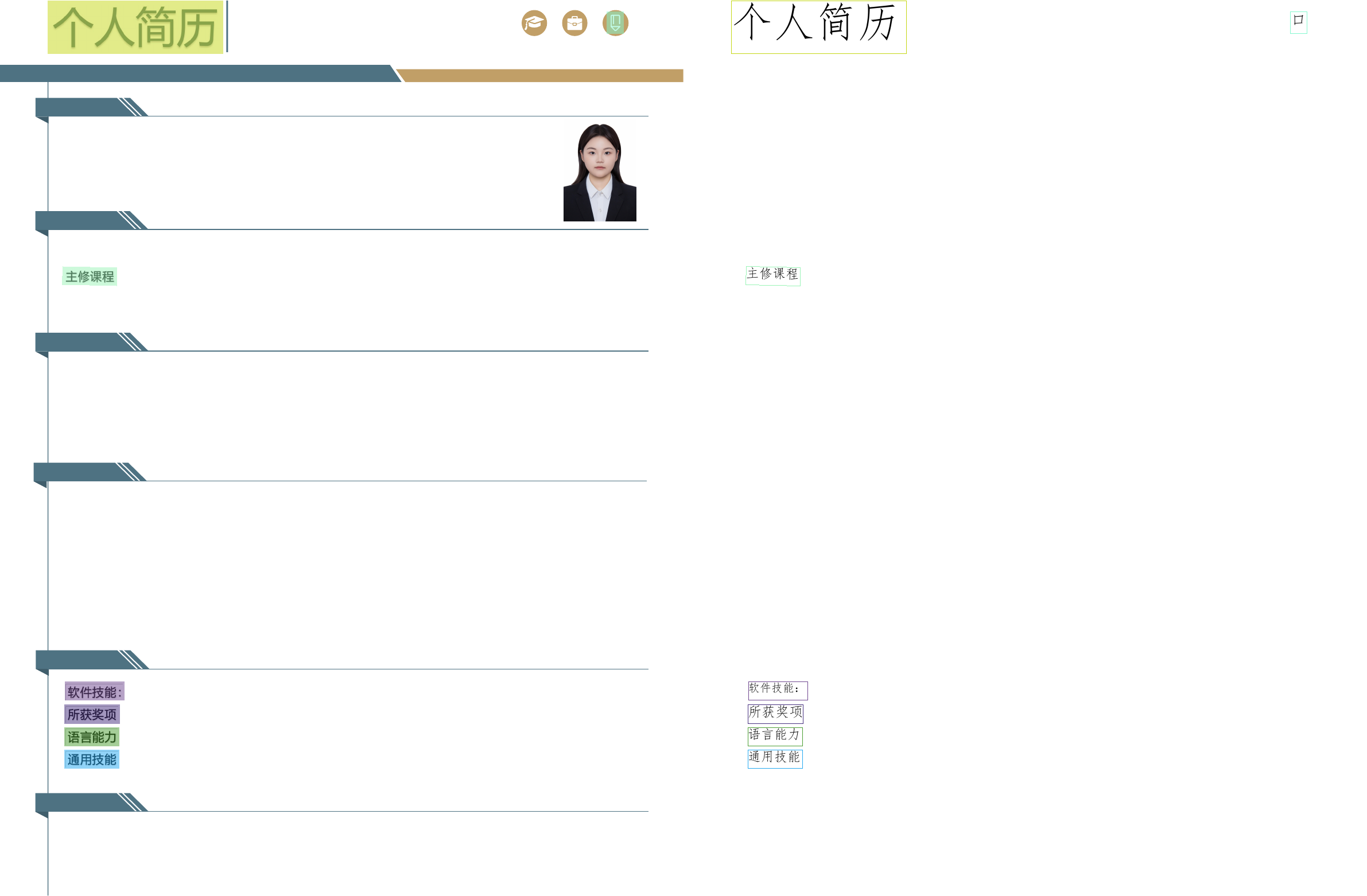Click the green-highlighted 主修课程 label

coord(90,276)
